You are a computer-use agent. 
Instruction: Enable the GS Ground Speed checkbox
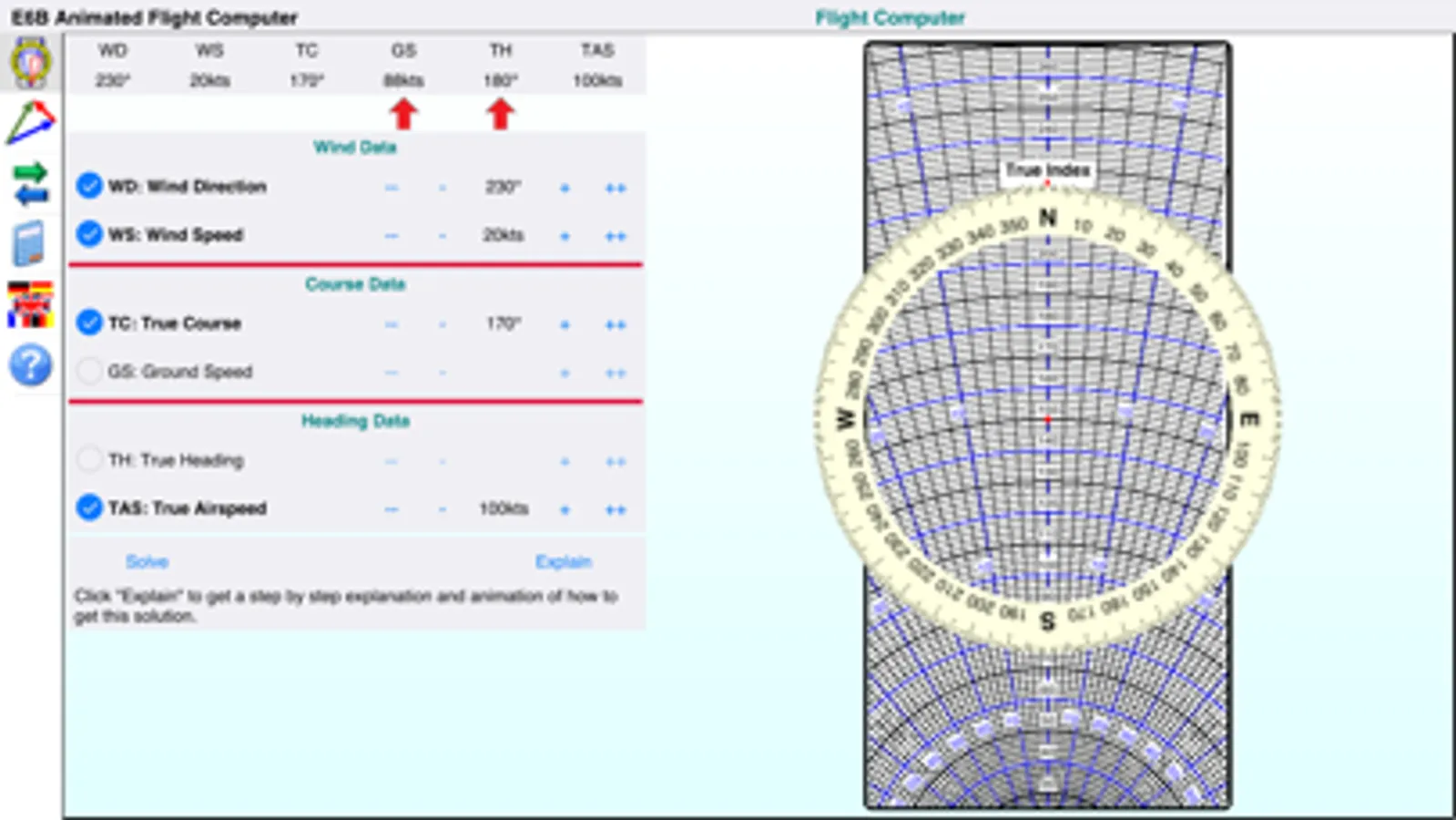pyautogui.click(x=89, y=371)
